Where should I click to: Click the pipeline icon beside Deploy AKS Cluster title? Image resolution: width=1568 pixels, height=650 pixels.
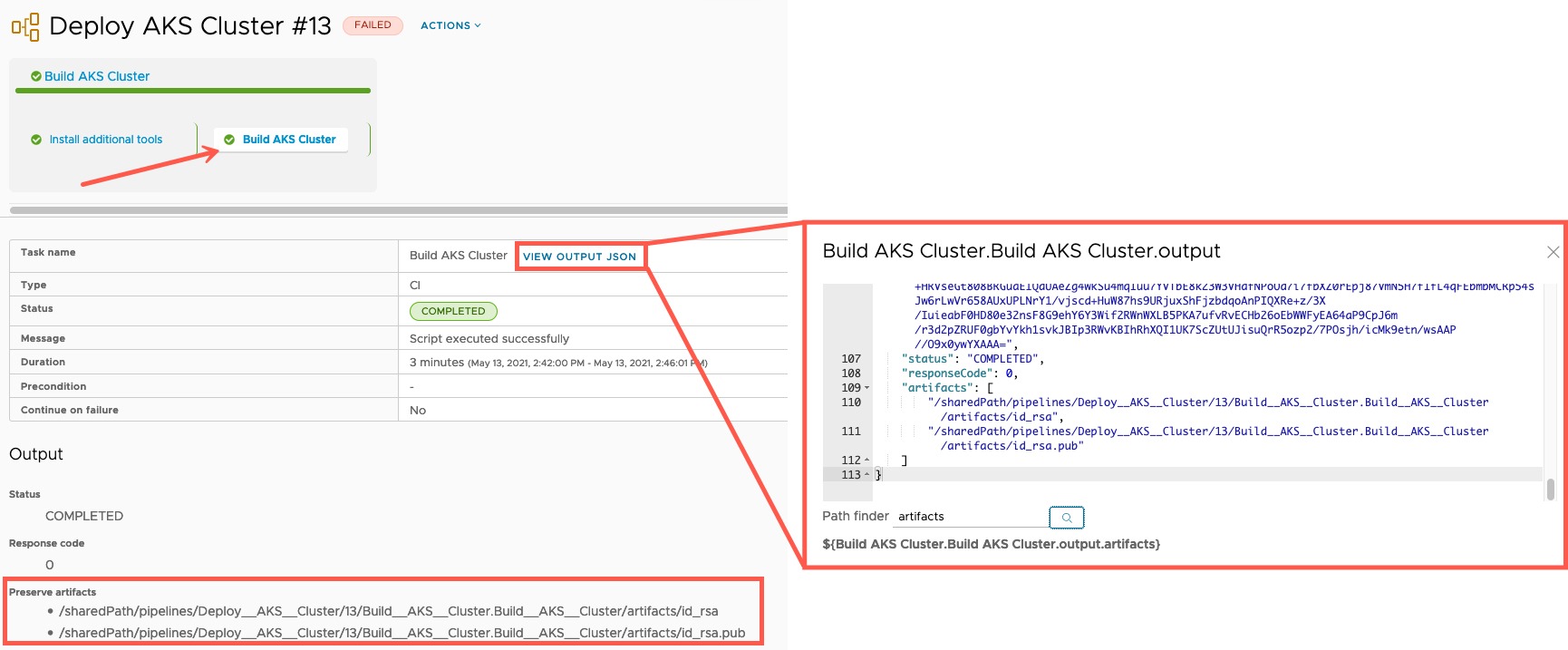point(25,26)
